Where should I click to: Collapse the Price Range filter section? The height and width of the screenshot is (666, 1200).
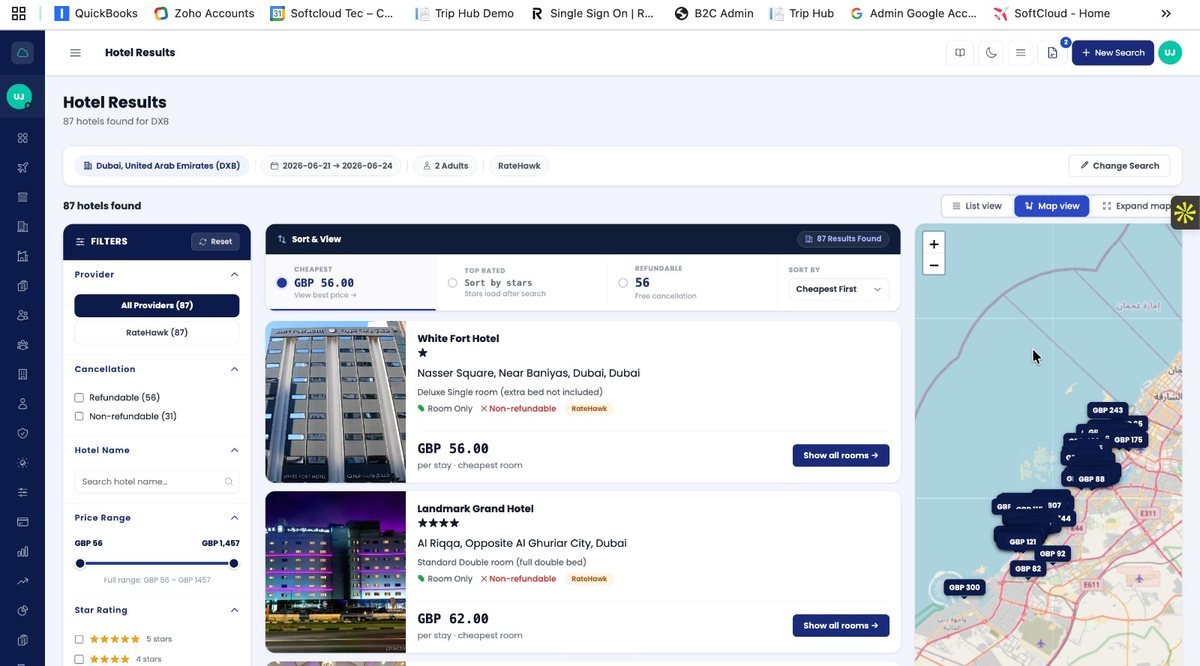click(x=235, y=518)
